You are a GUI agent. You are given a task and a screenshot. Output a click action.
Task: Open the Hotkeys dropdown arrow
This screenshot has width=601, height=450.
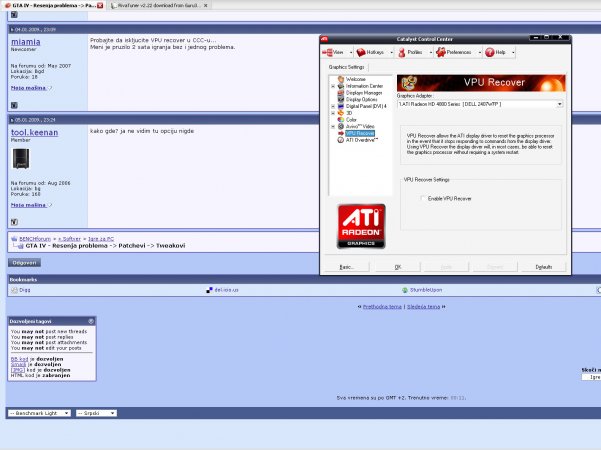point(391,53)
